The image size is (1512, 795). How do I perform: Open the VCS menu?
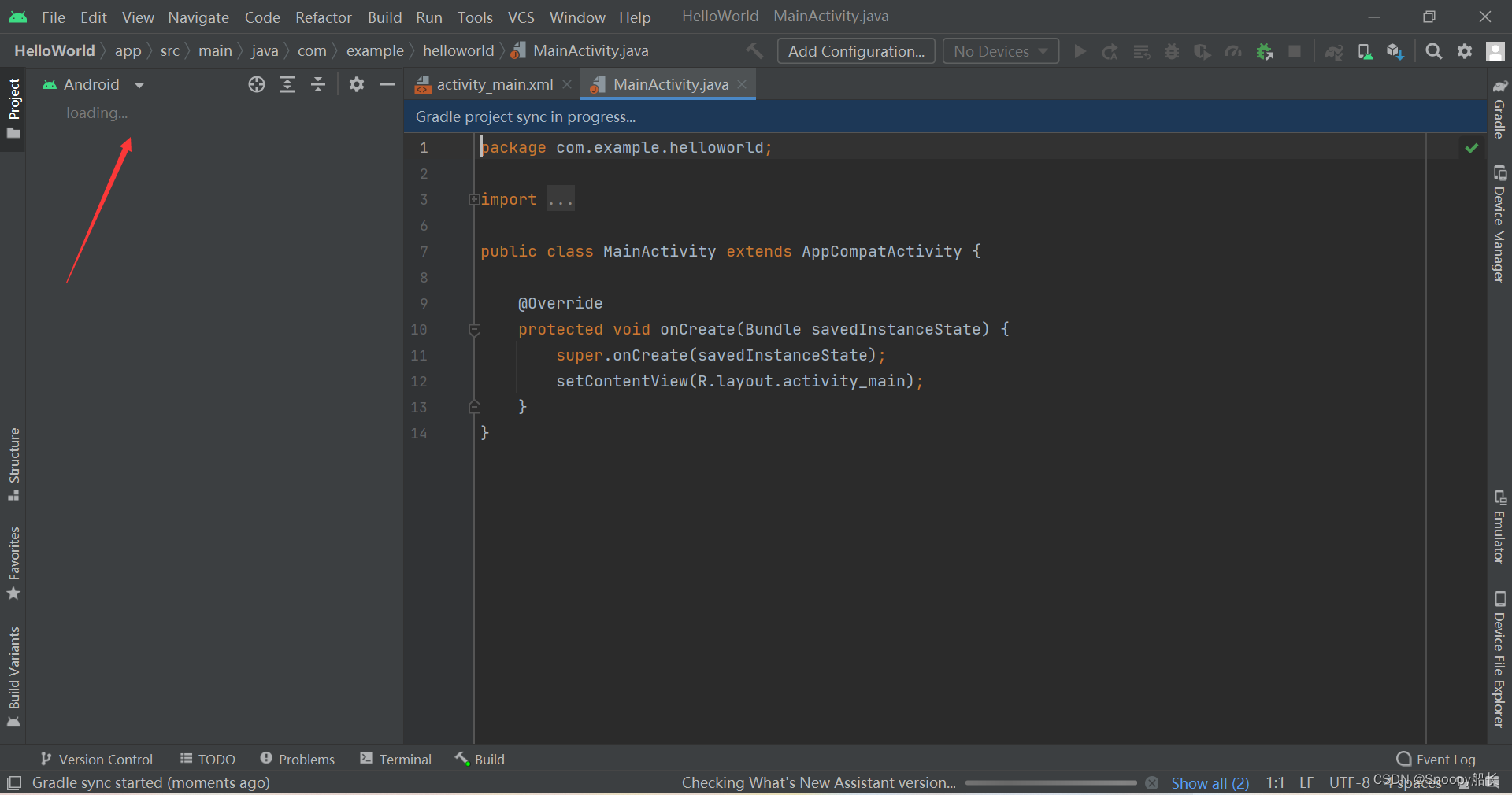(x=521, y=17)
